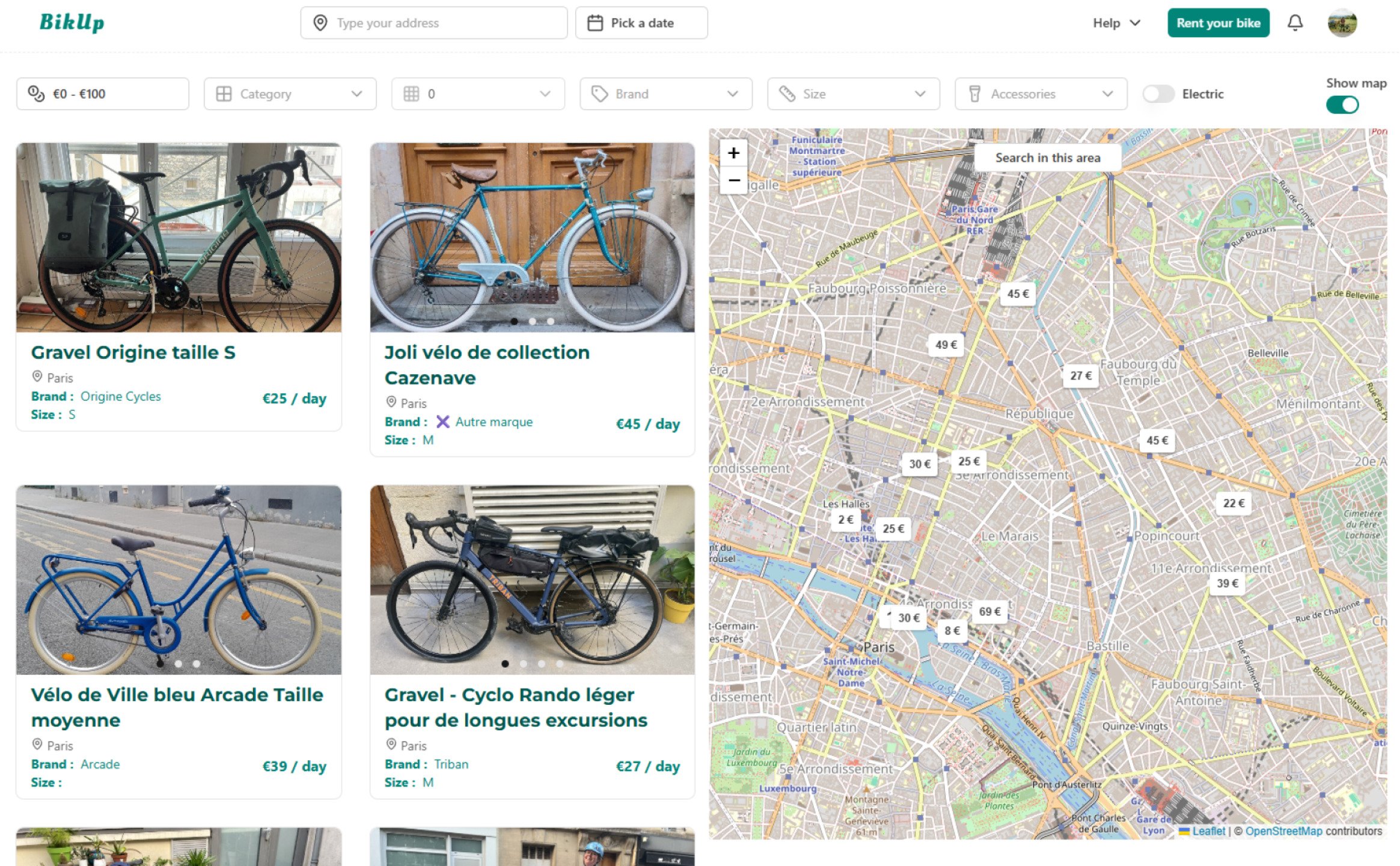This screenshot has height=866, width=1400.
Task: Select a carousel dot on the Cazenave bike photo
Action: (533, 321)
